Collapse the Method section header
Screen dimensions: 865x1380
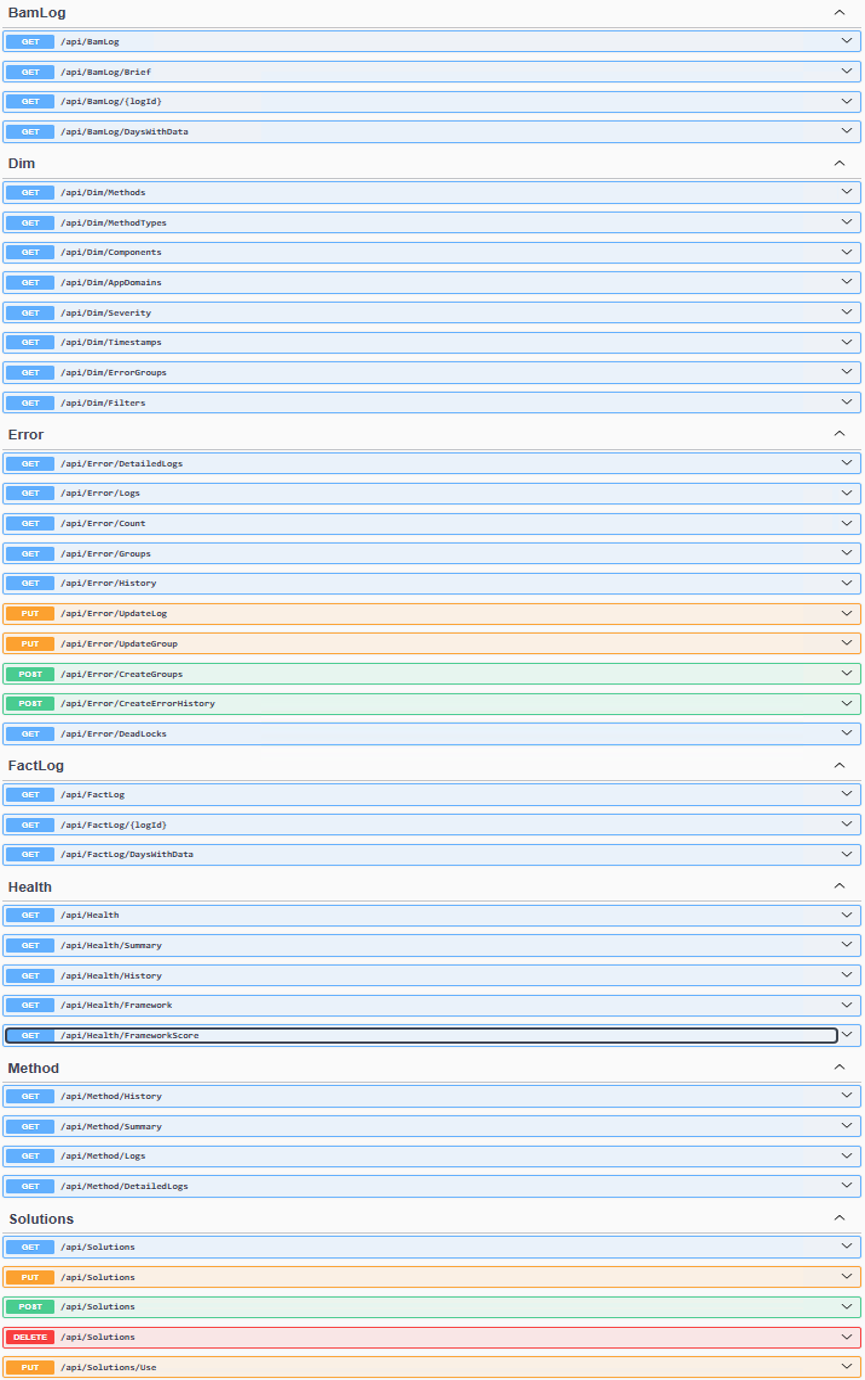click(x=432, y=1067)
